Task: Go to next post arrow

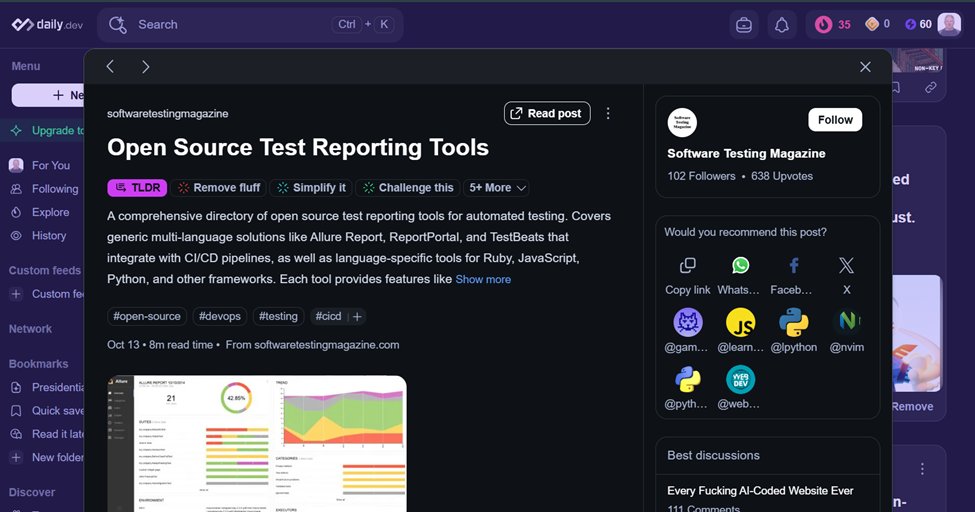Action: pos(146,67)
